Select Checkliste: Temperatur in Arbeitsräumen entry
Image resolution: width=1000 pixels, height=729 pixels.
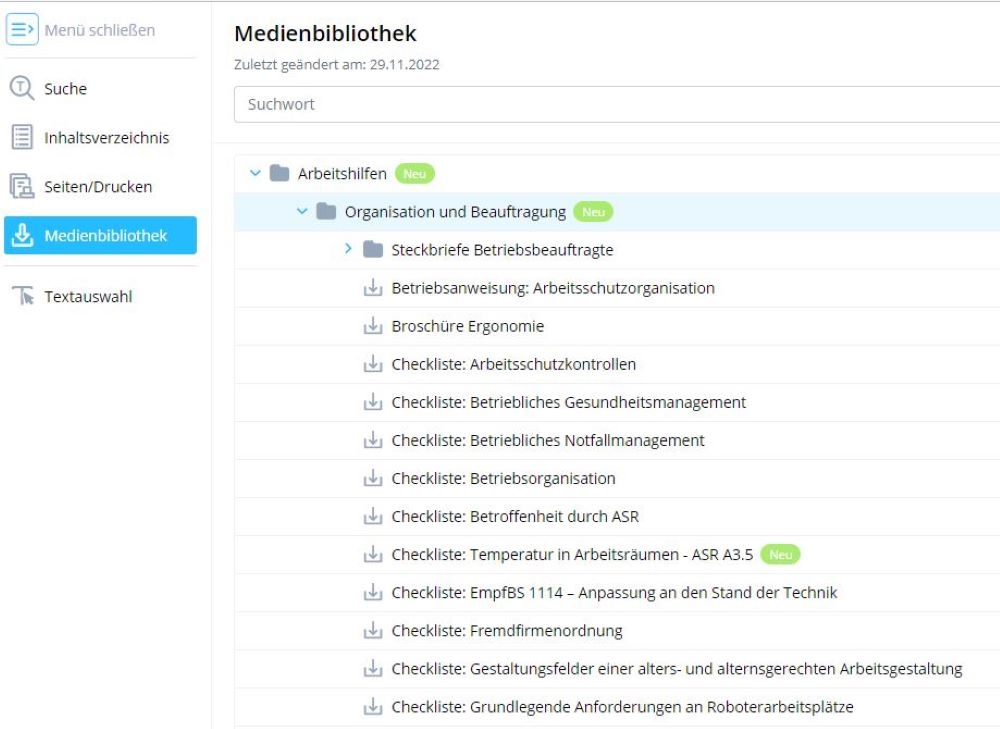coord(573,555)
